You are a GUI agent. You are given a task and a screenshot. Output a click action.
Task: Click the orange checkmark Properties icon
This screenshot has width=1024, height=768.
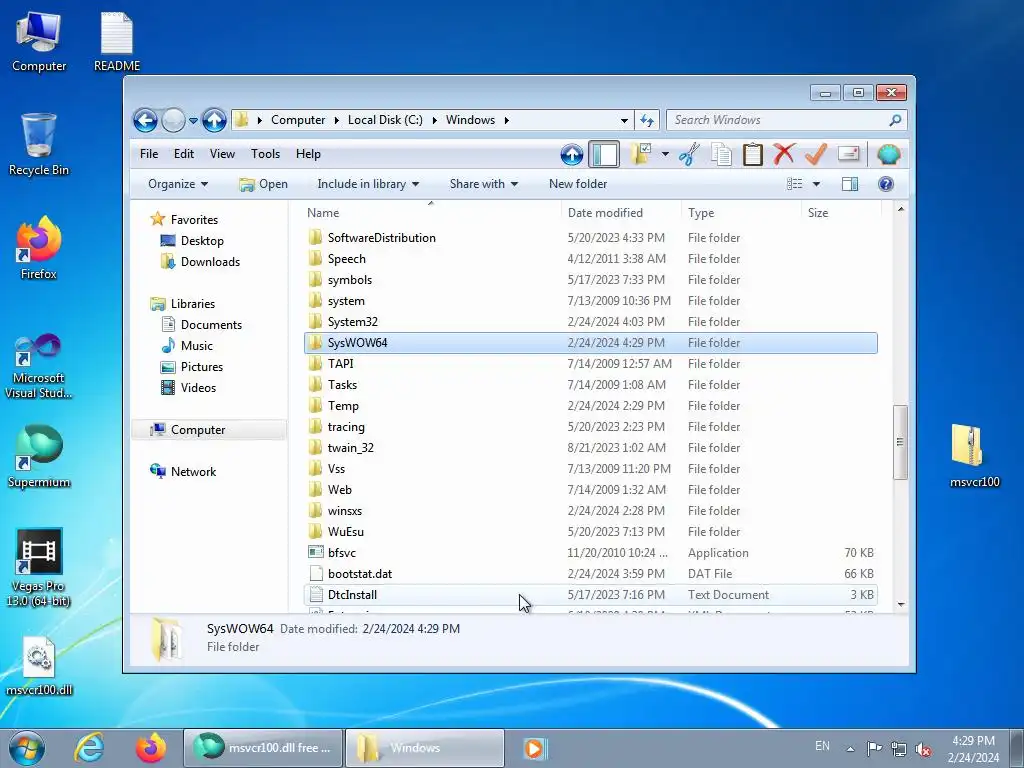click(x=816, y=154)
